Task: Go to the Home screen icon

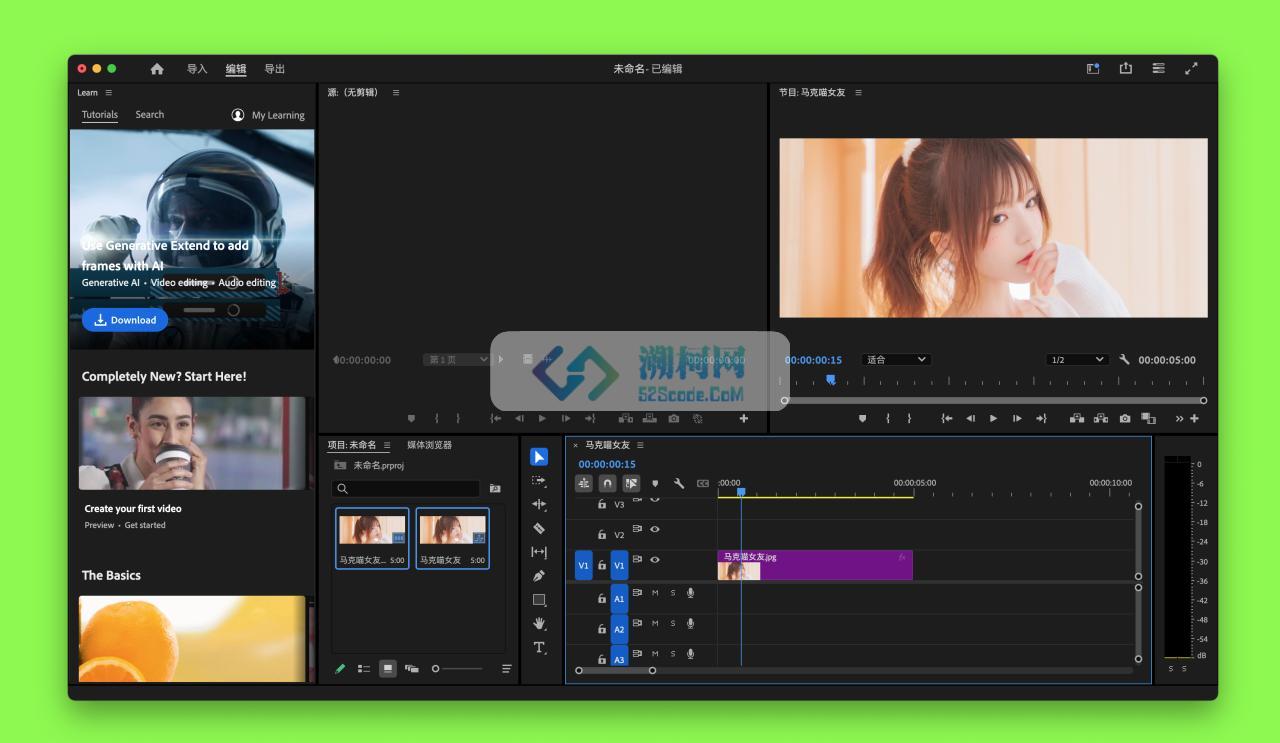Action: [157, 69]
